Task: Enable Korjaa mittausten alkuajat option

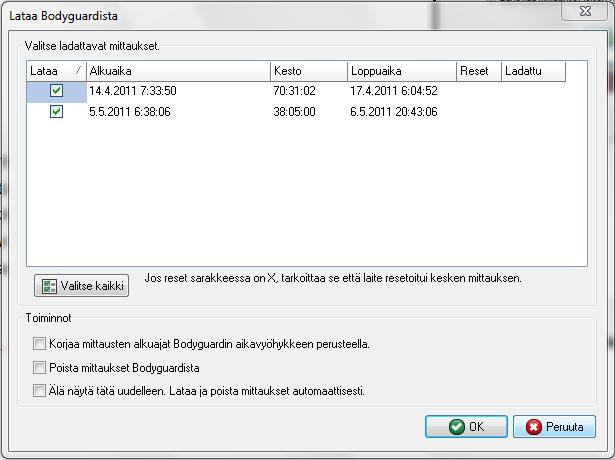Action: [39, 344]
